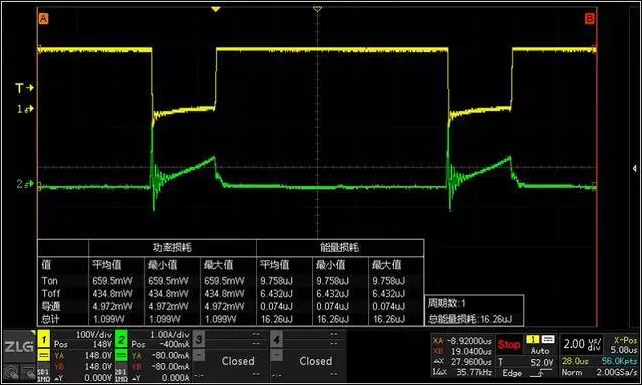642x385 pixels.
Task: Click the mouse icon beside the touch icon
Action: click(x=28, y=372)
